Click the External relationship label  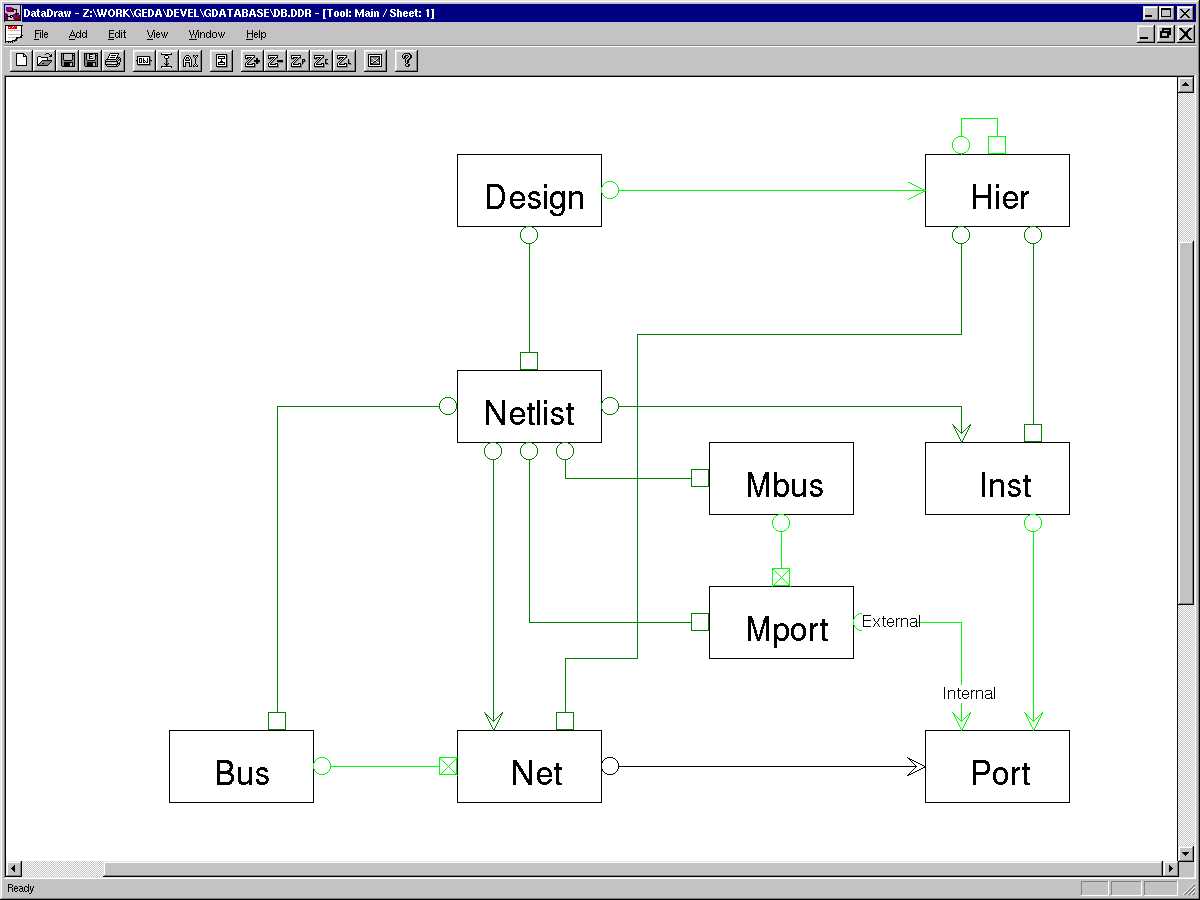[x=890, y=621]
